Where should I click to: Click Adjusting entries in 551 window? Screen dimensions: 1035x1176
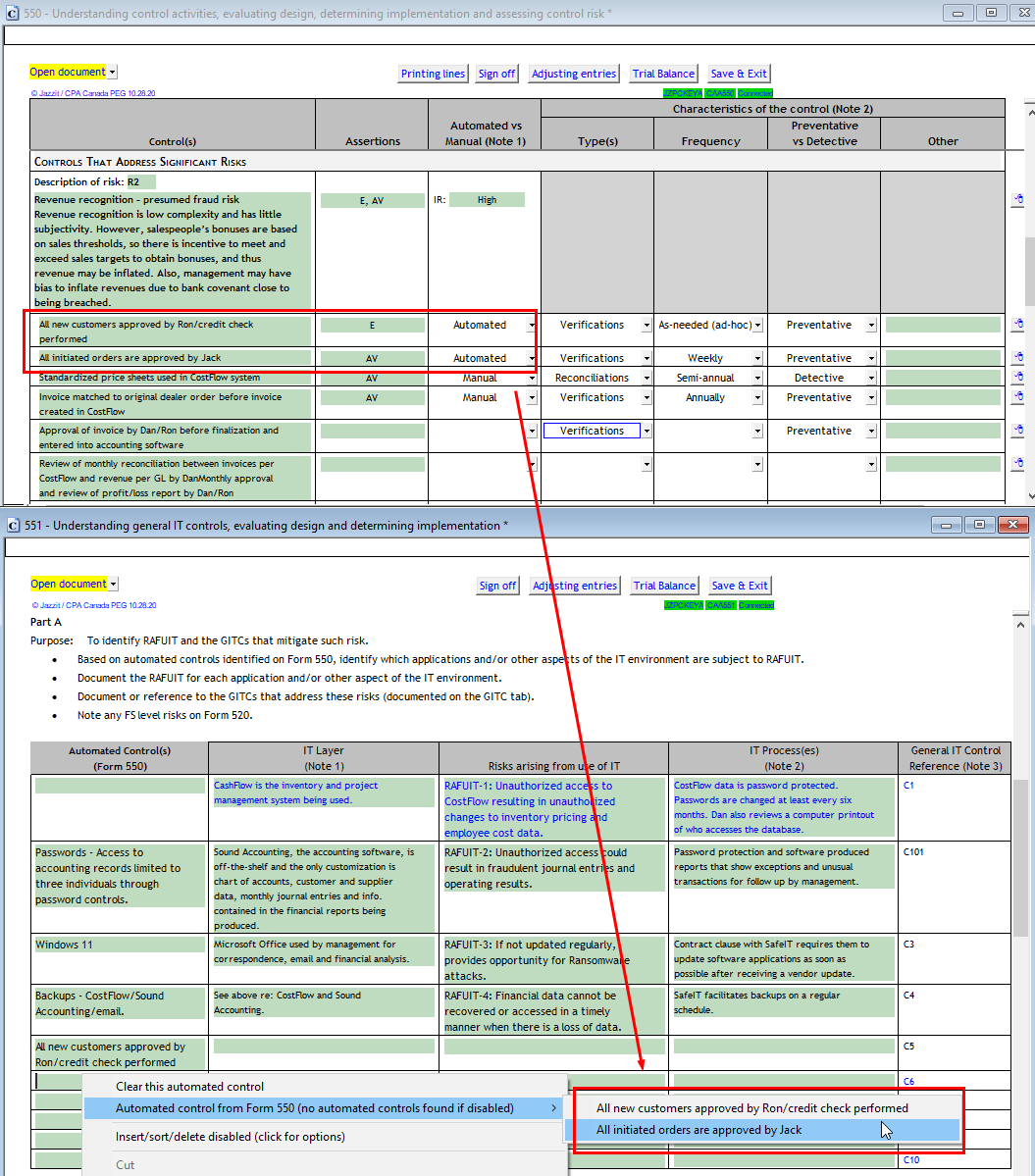575,586
